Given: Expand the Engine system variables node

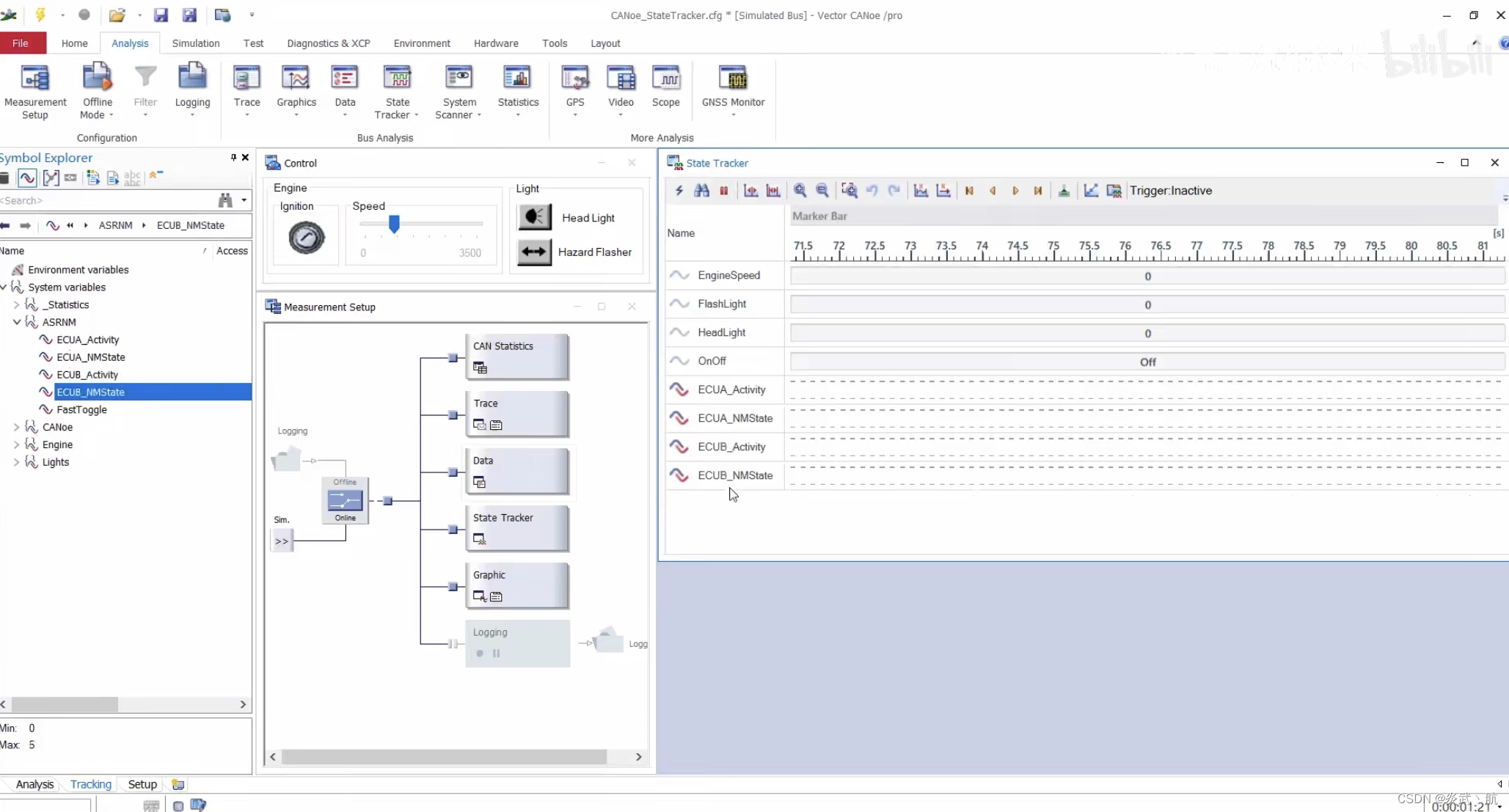Looking at the screenshot, I should pyautogui.click(x=17, y=445).
